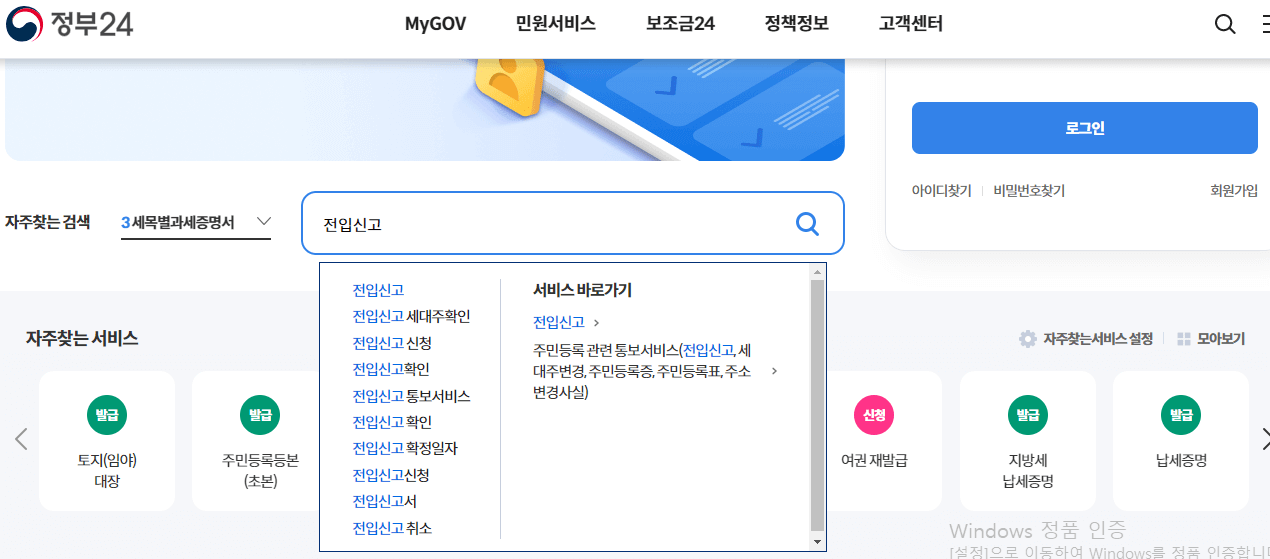The height and width of the screenshot is (559, 1270).
Task: Click the 발급 badge on 납세증명
Action: click(x=1181, y=414)
